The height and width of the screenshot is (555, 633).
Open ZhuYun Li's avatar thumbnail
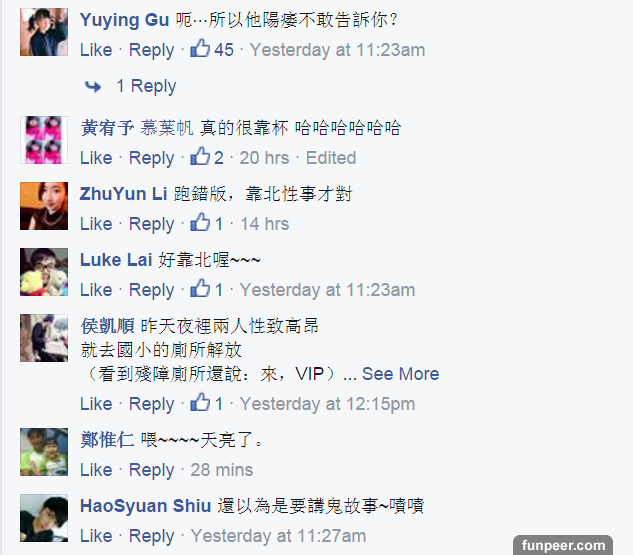click(x=44, y=206)
